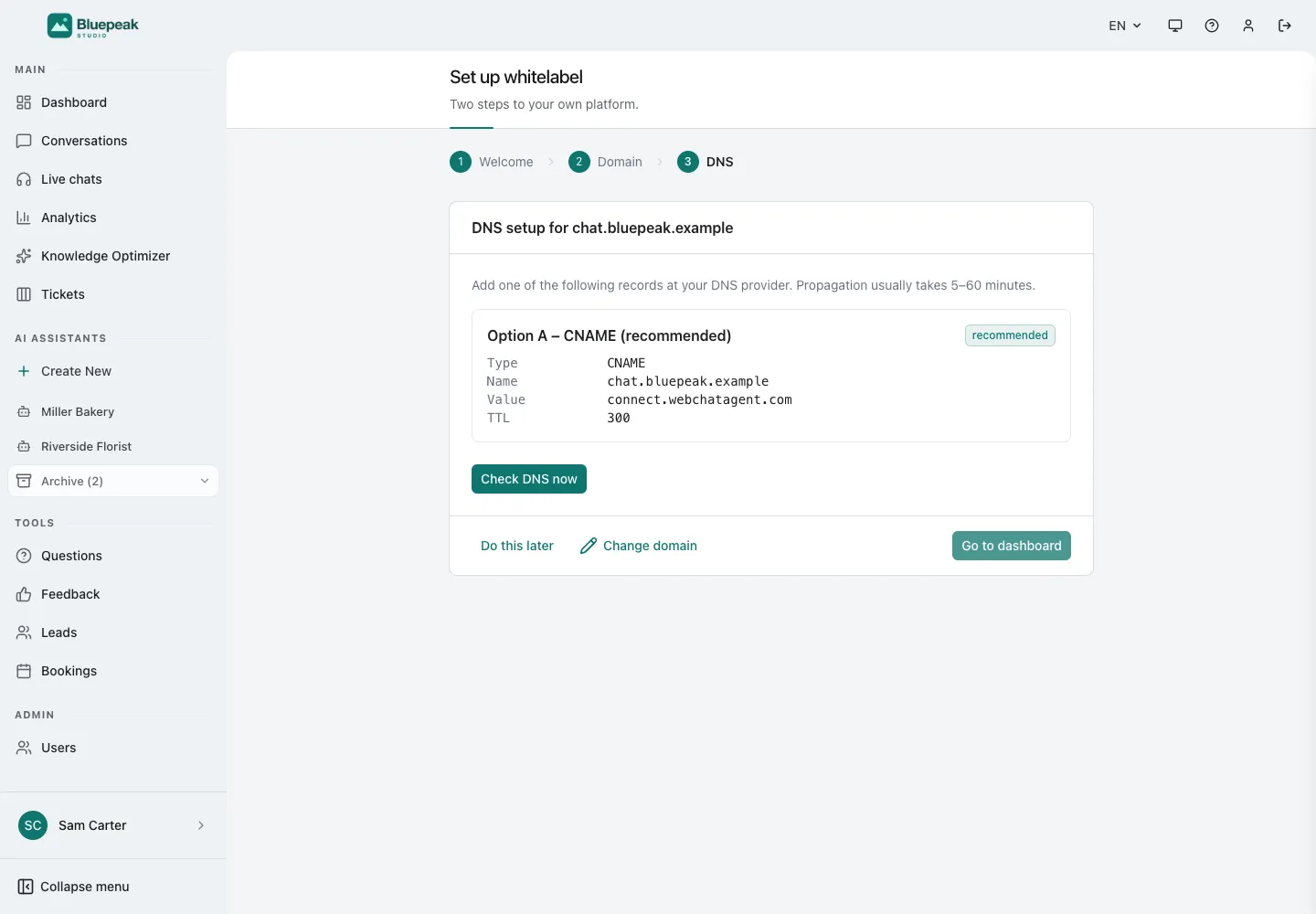Open Questions tool
This screenshot has height=914, width=1316.
tap(113, 556)
